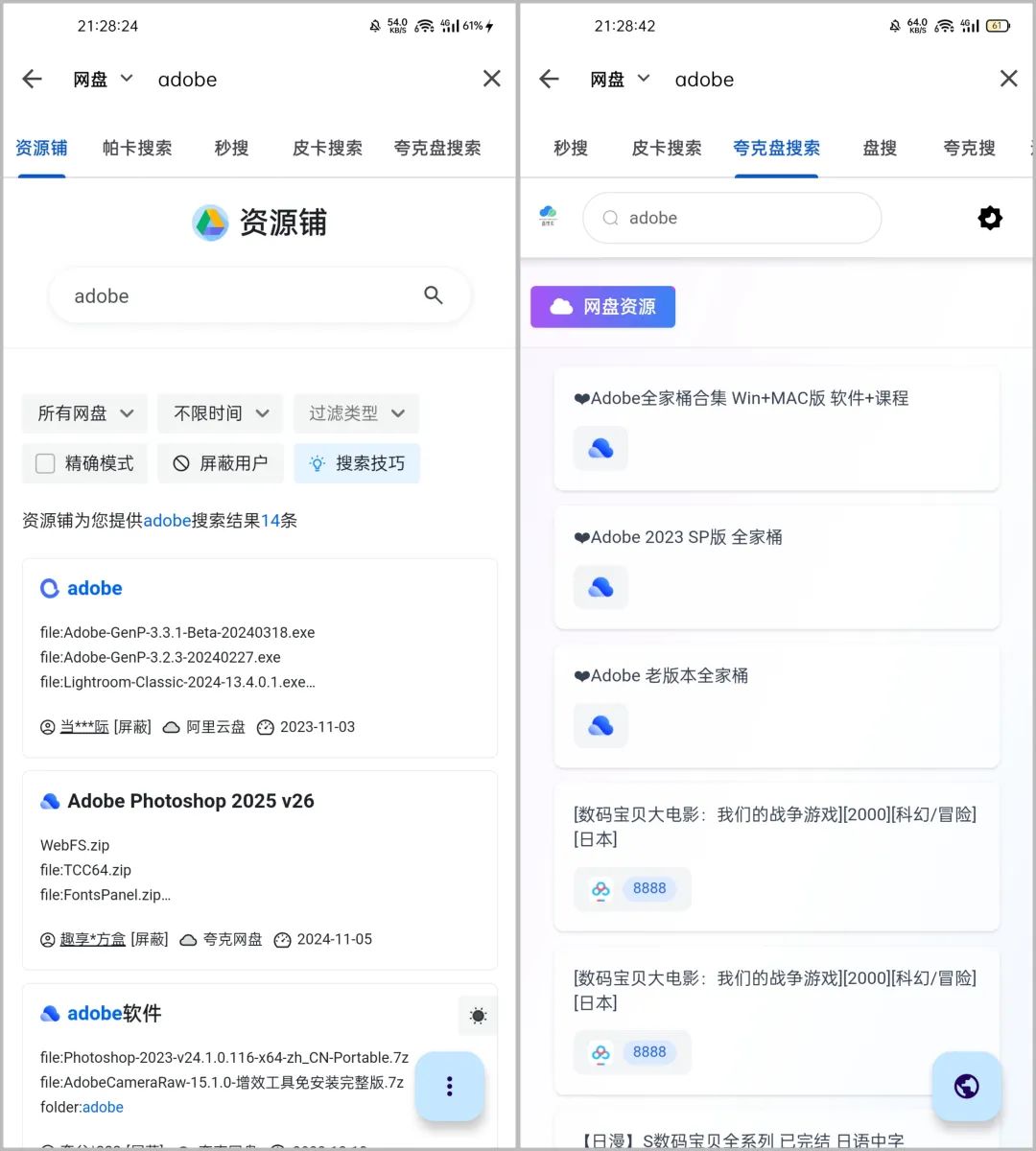The width and height of the screenshot is (1036, 1151).
Task: Open 网盘 category dropdown on left phone
Action: tap(103, 80)
